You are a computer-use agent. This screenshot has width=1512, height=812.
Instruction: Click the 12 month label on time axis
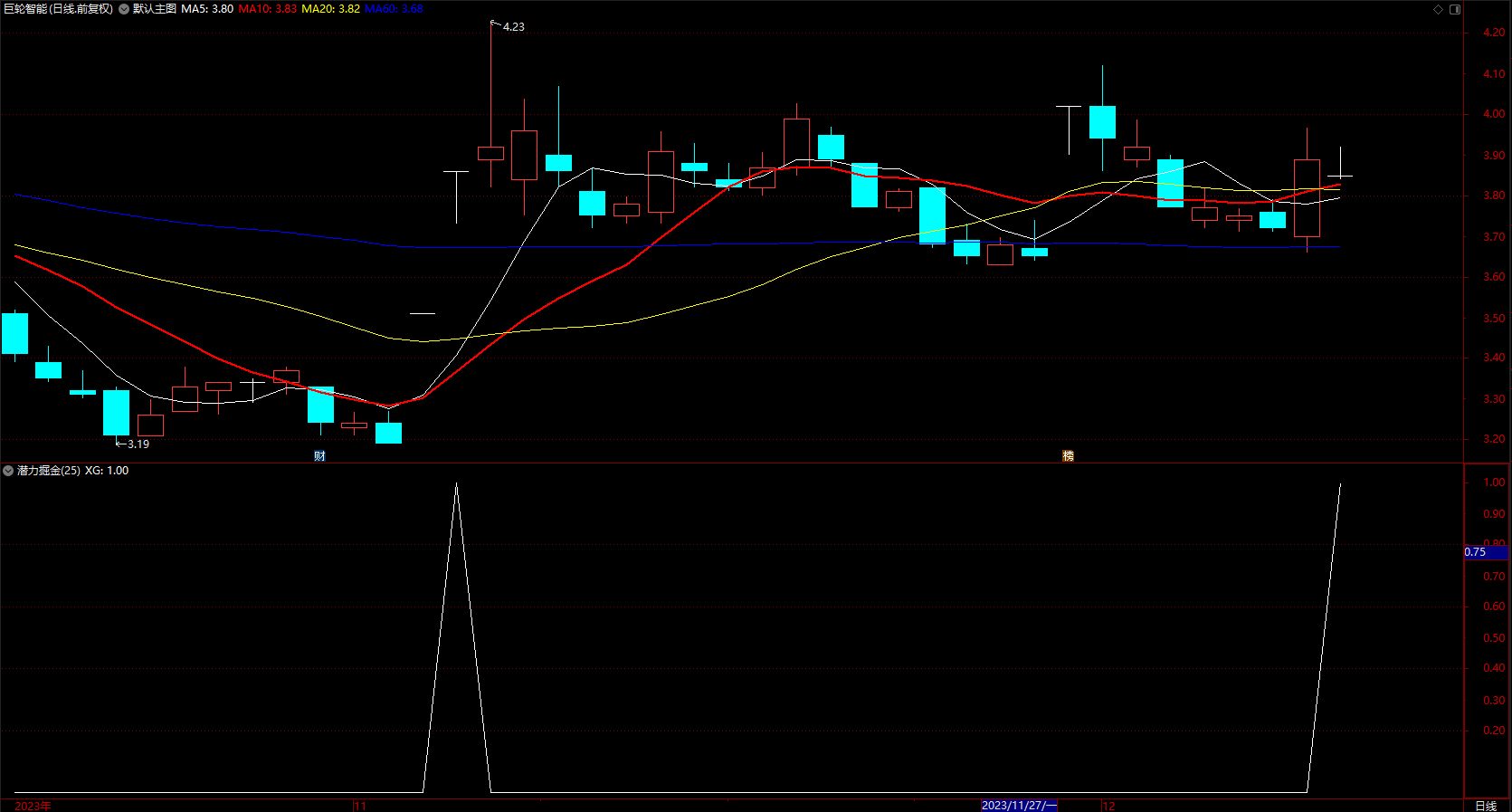pyautogui.click(x=1109, y=806)
